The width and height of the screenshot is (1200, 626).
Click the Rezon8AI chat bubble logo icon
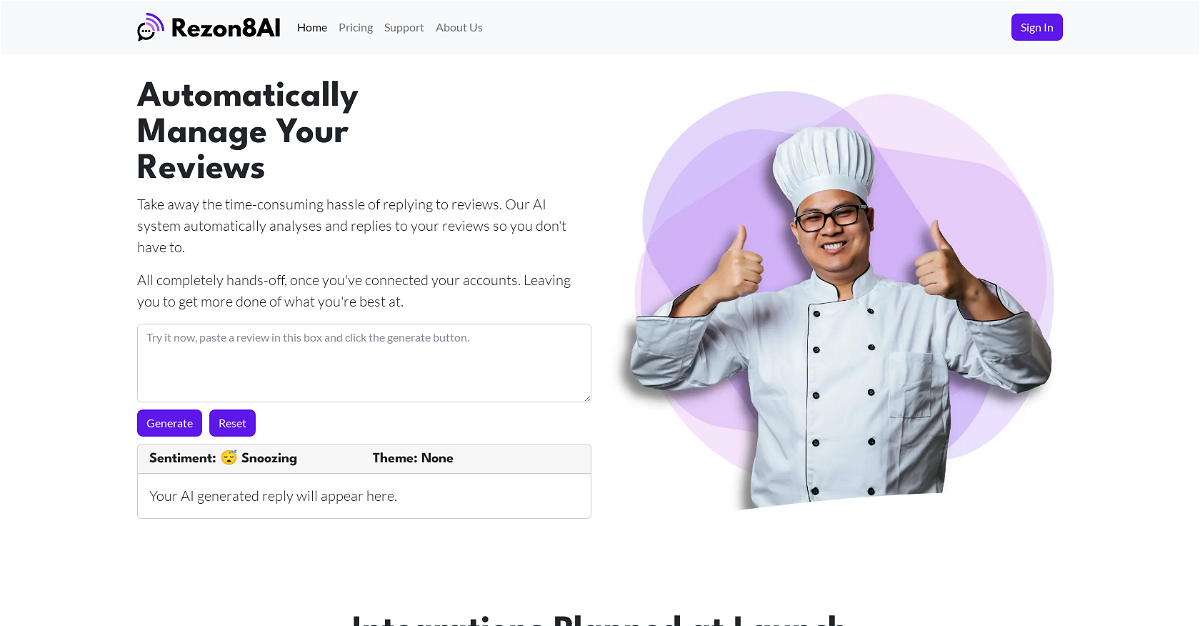(x=150, y=27)
